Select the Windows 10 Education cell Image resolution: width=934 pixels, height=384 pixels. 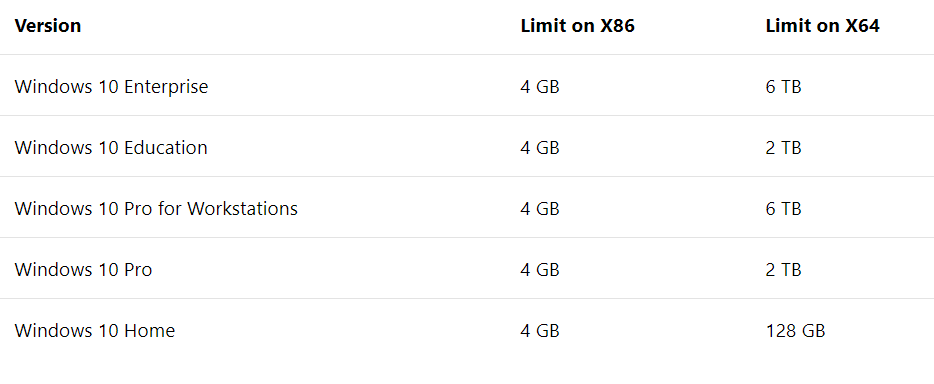111,148
